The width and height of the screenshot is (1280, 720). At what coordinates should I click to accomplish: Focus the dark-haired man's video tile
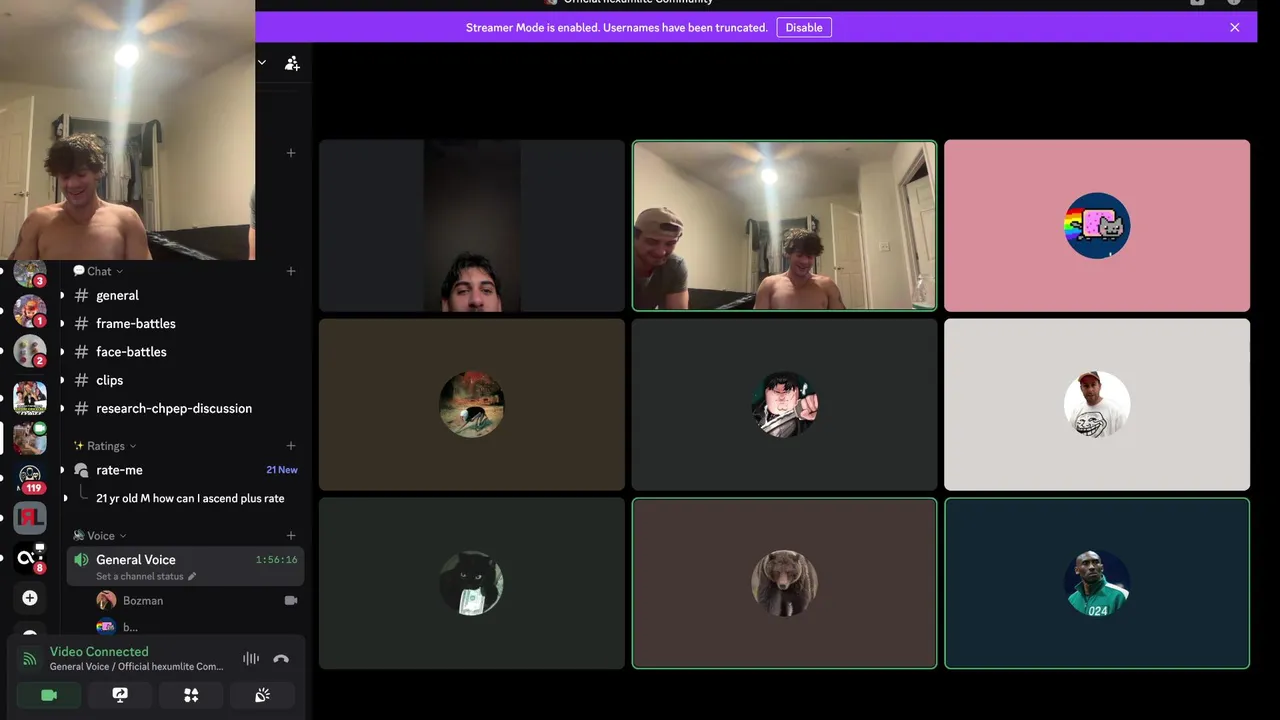point(472,225)
